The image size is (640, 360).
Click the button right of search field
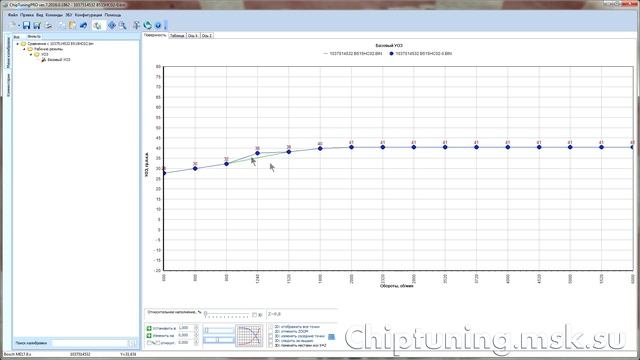click(133, 343)
